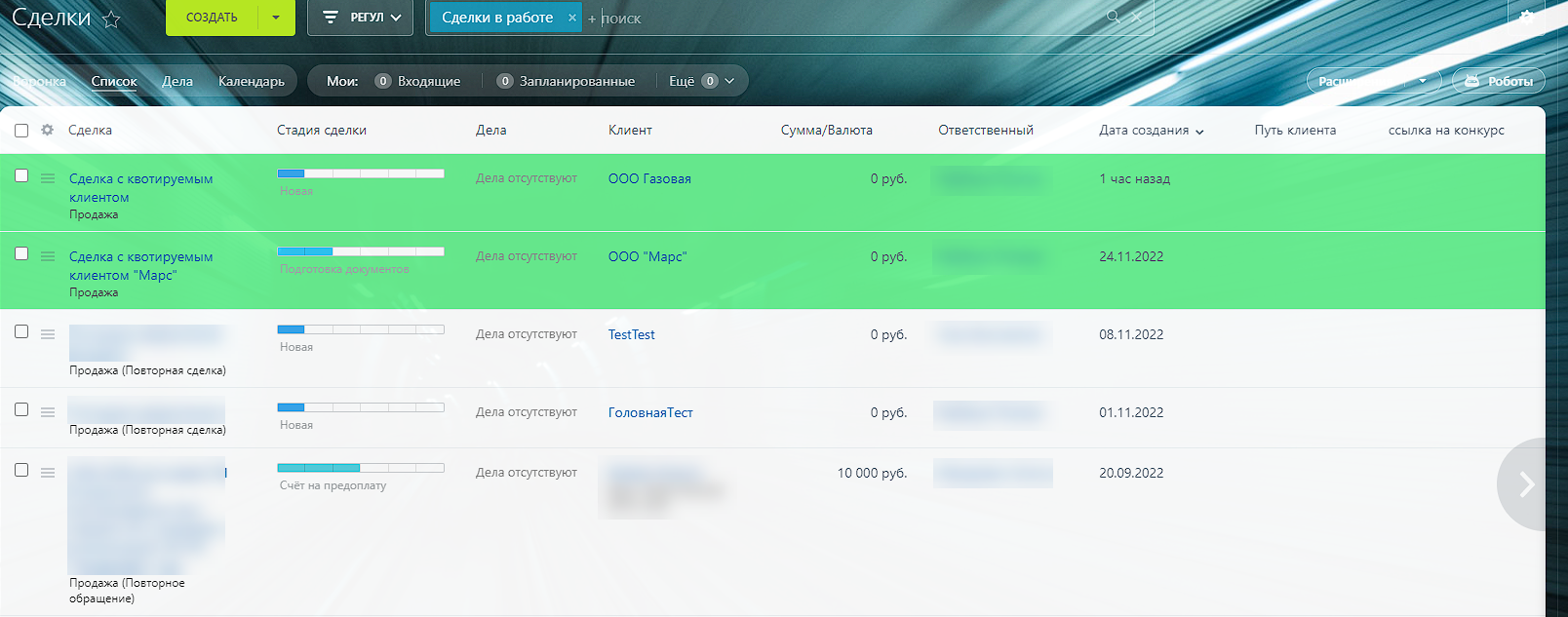Click stage progress bar of ООО Газовая deal
The image size is (1568, 617).
(x=360, y=174)
